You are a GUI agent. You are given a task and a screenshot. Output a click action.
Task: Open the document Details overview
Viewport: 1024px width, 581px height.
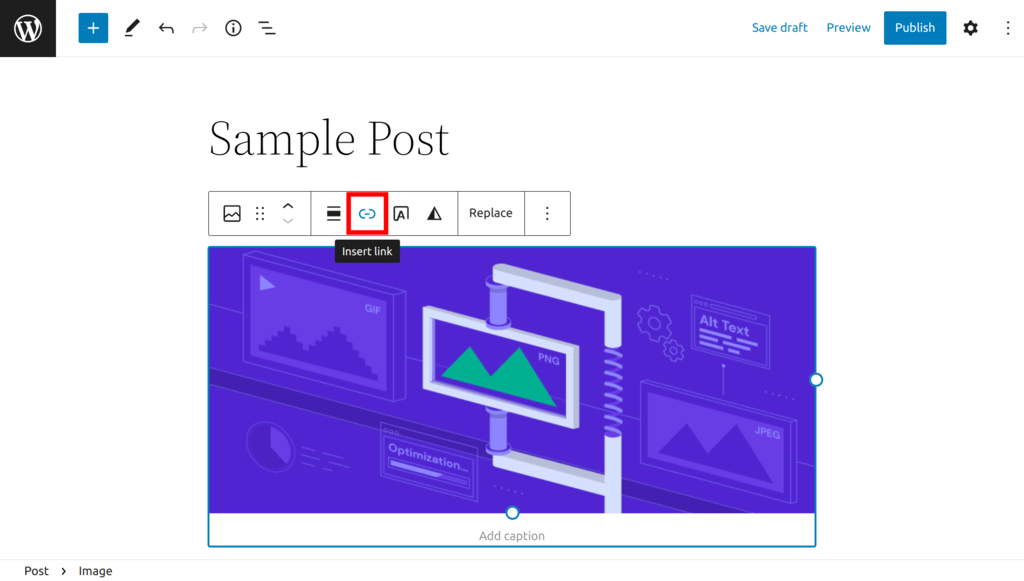click(232, 27)
